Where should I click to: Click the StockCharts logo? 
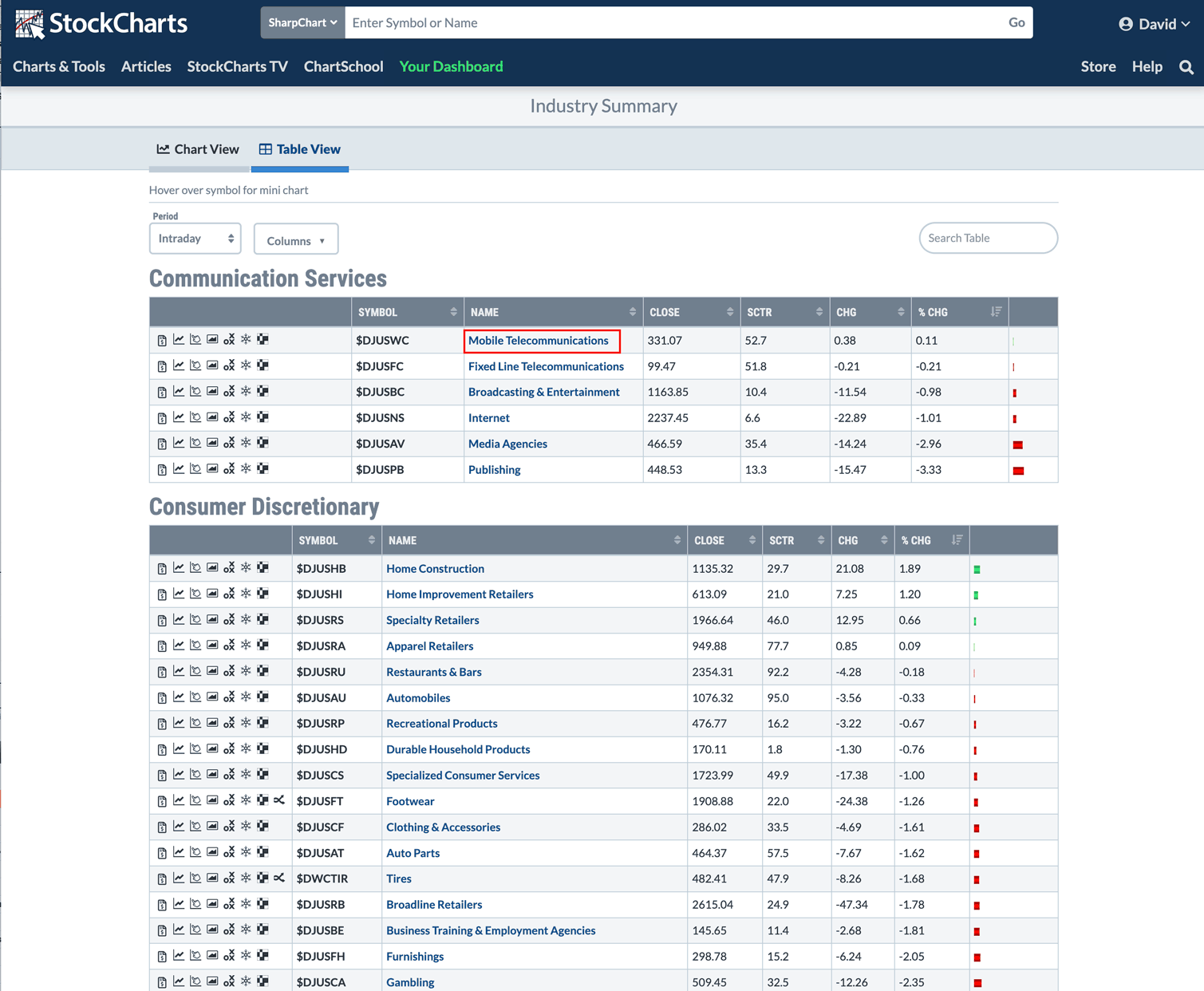point(101,24)
